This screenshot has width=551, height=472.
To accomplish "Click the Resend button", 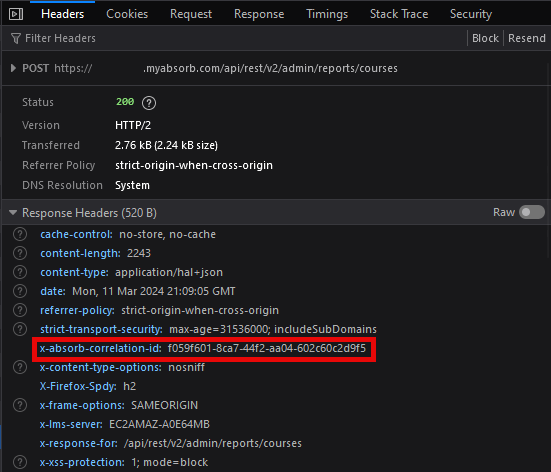I will [x=527, y=38].
